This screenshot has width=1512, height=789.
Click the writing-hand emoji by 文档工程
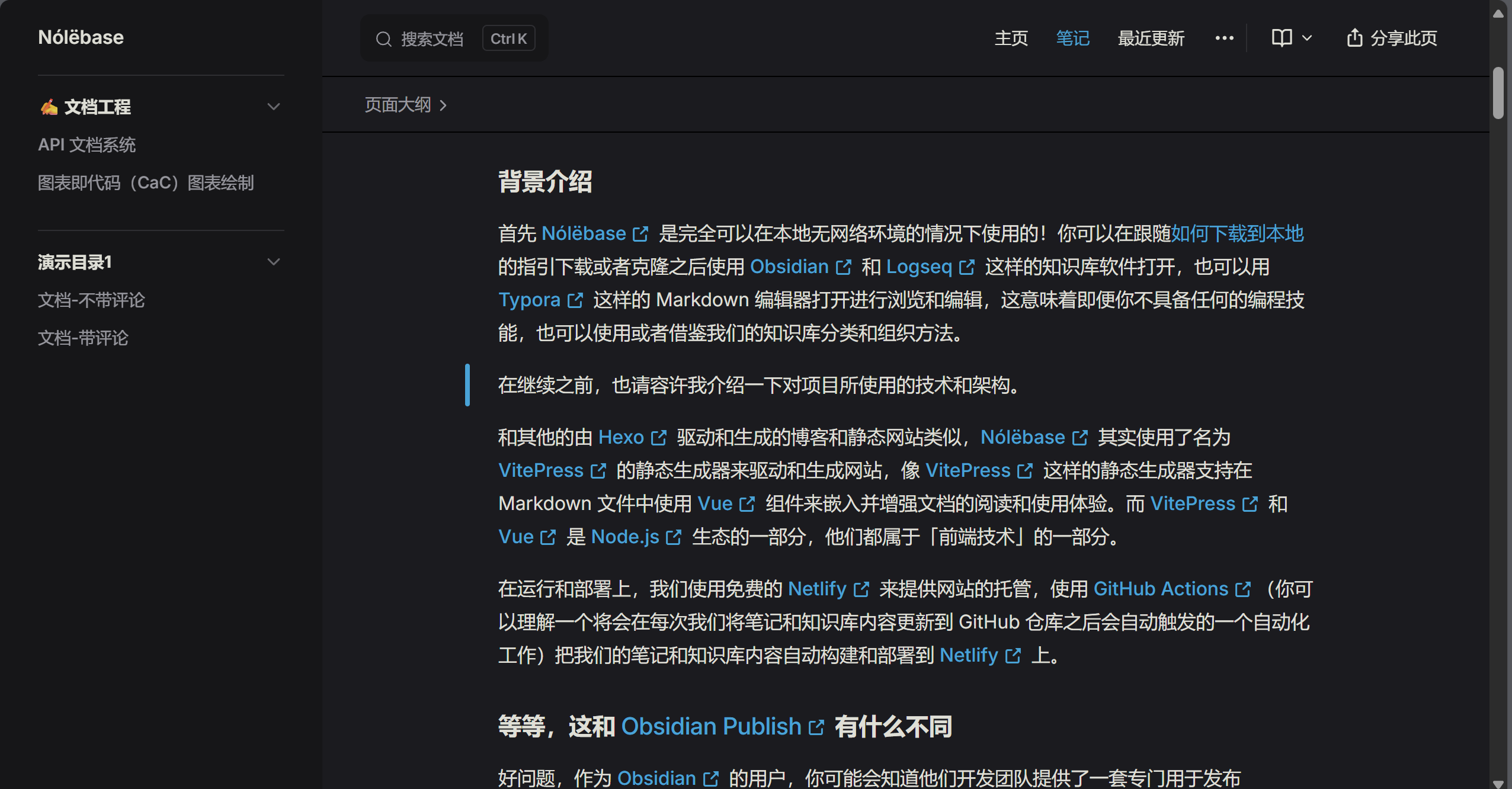click(49, 107)
